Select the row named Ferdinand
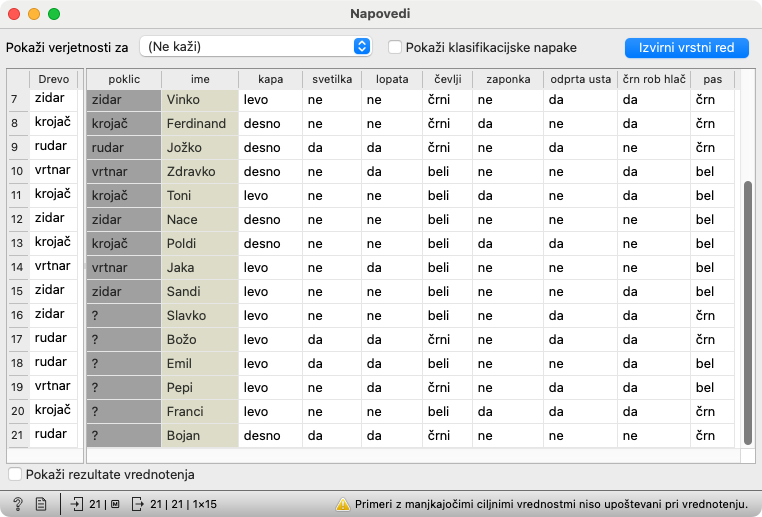Image resolution: width=762 pixels, height=517 pixels. (197, 124)
